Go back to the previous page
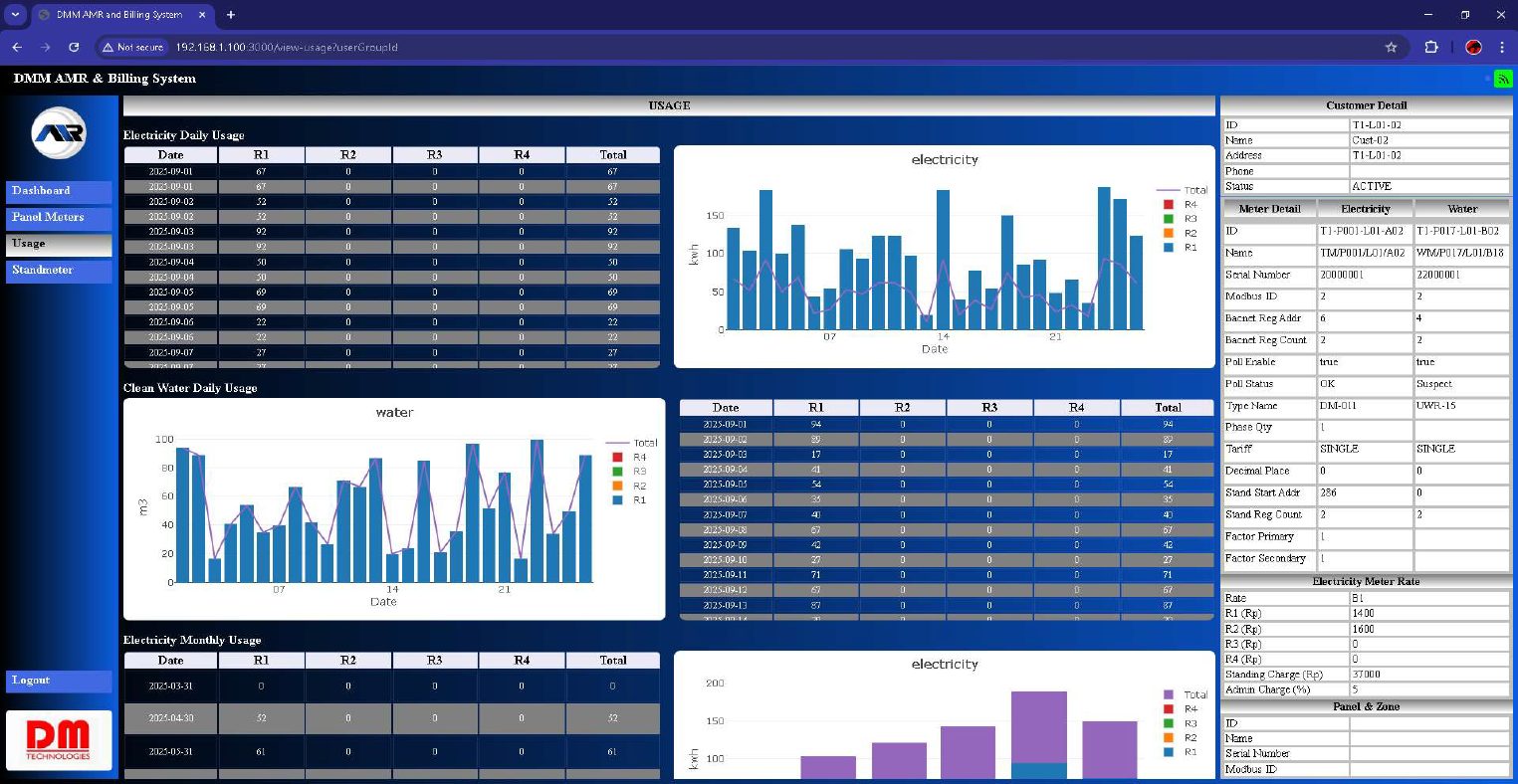 17,47
